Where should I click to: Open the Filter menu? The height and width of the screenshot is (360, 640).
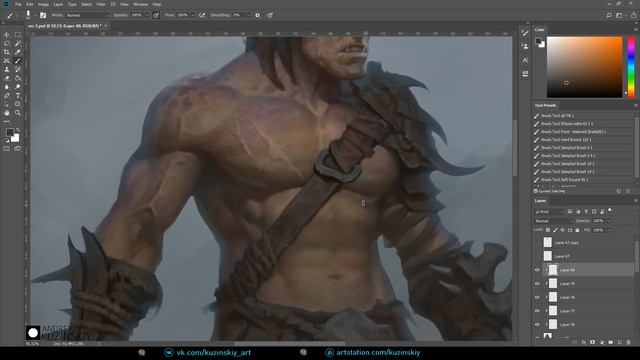[x=101, y=4]
